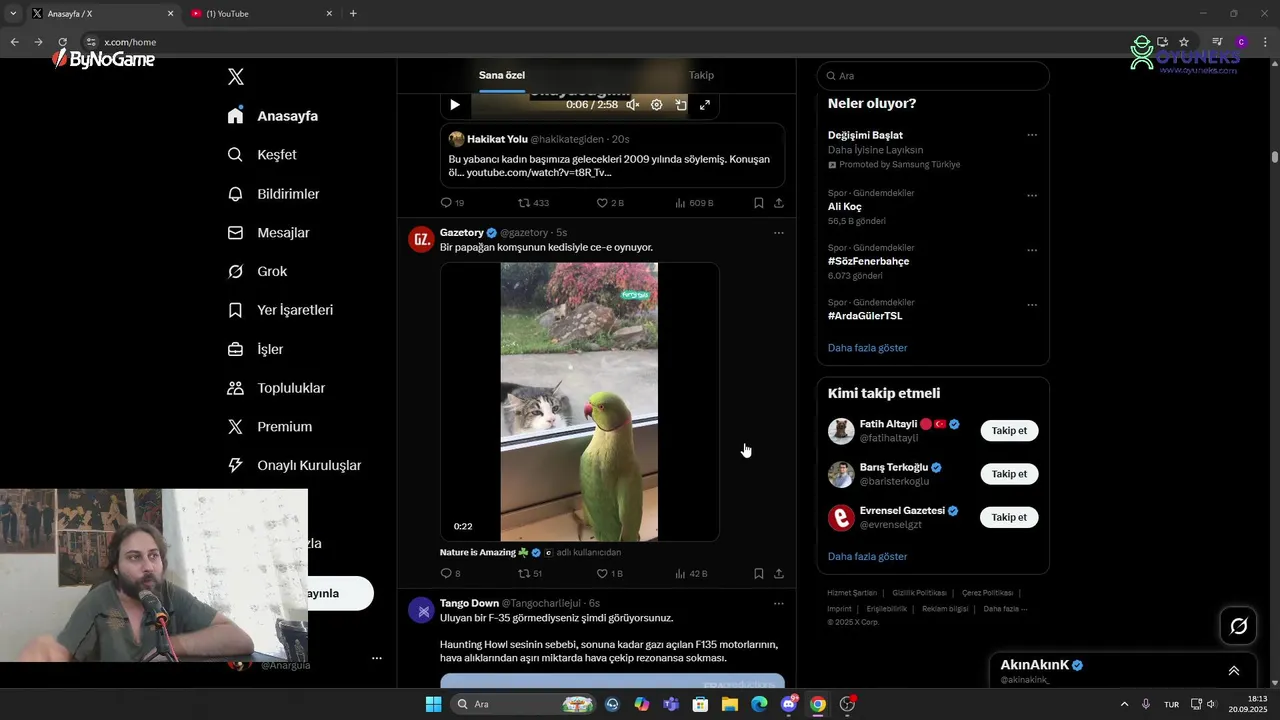Open options for #SözFenerbahçe trend
Viewport: 1280px width, 720px height.
click(1032, 250)
